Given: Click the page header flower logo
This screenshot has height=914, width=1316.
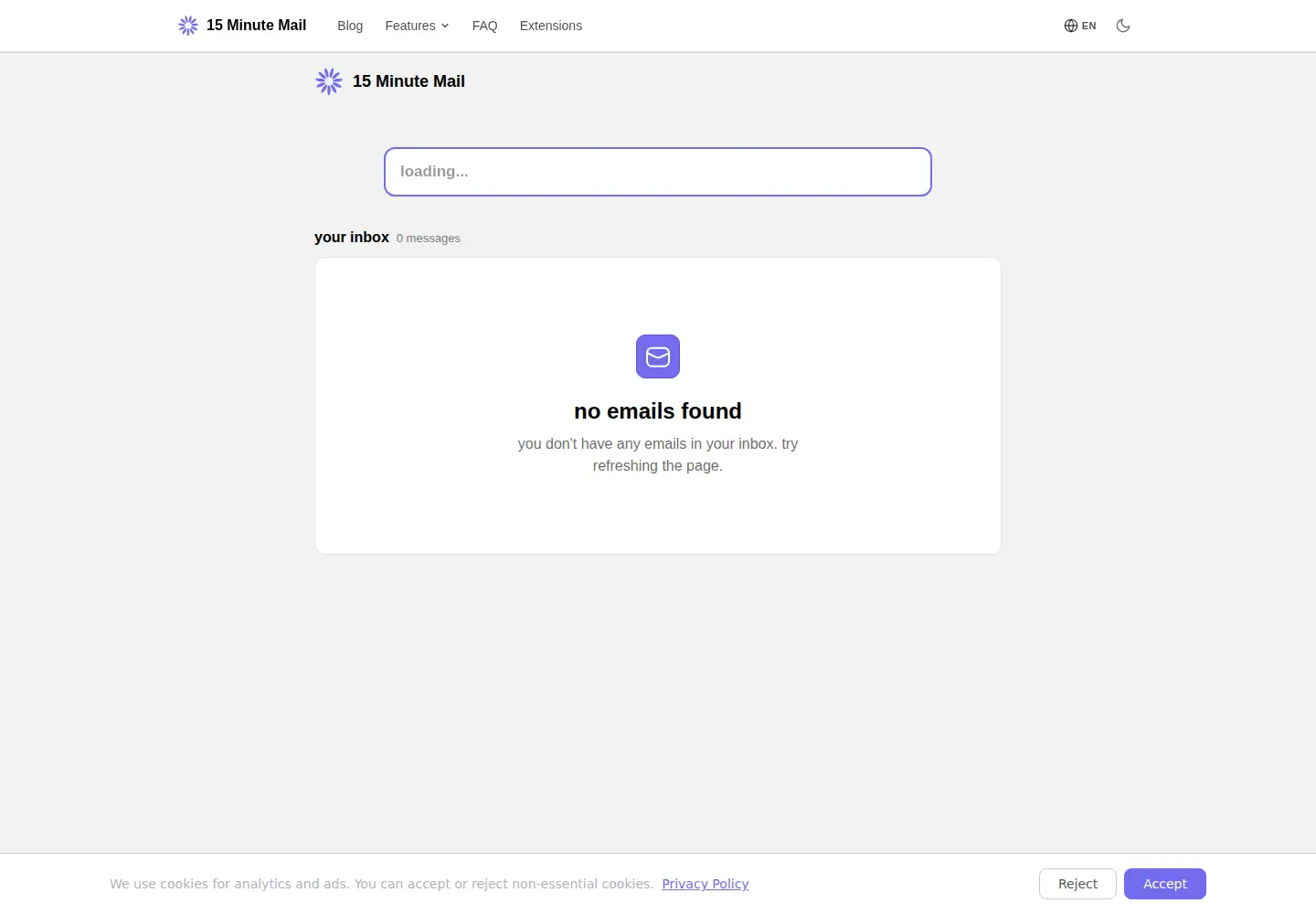Looking at the screenshot, I should [x=329, y=81].
